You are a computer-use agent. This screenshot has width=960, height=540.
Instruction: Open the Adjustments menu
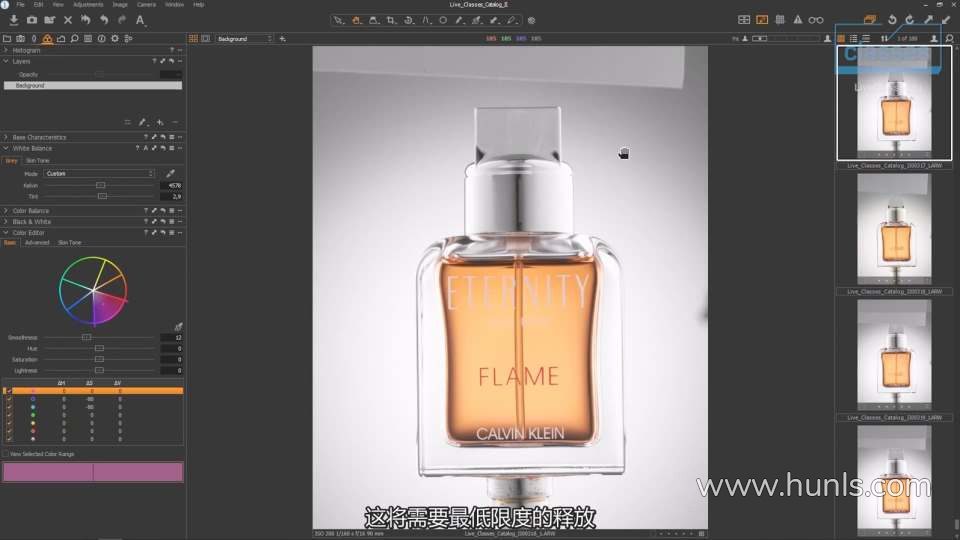pyautogui.click(x=88, y=4)
